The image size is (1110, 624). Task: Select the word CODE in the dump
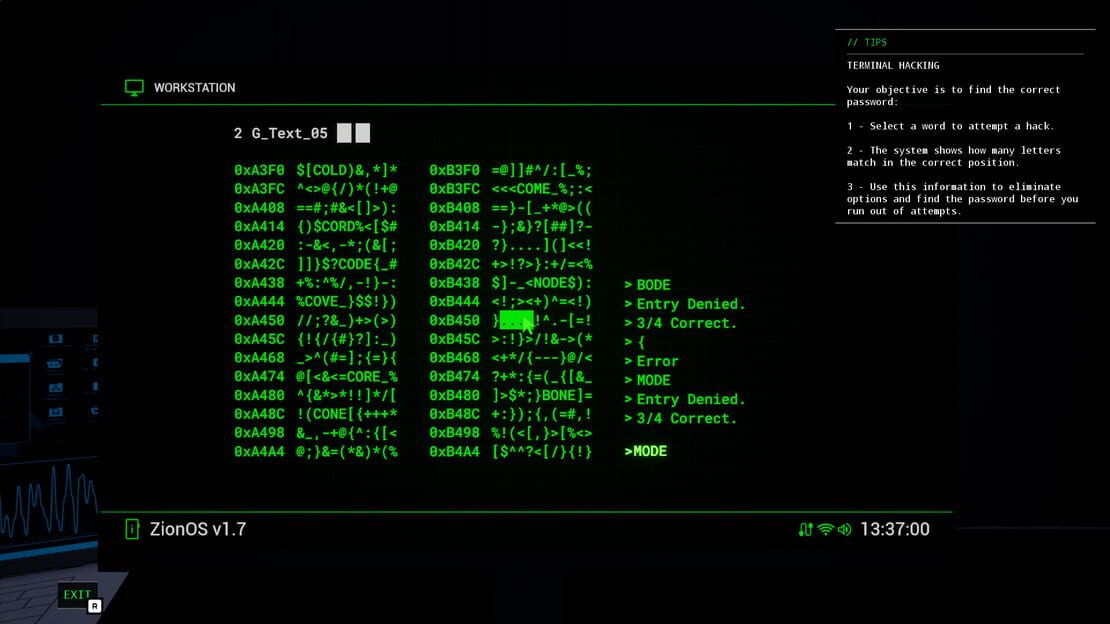coord(355,264)
